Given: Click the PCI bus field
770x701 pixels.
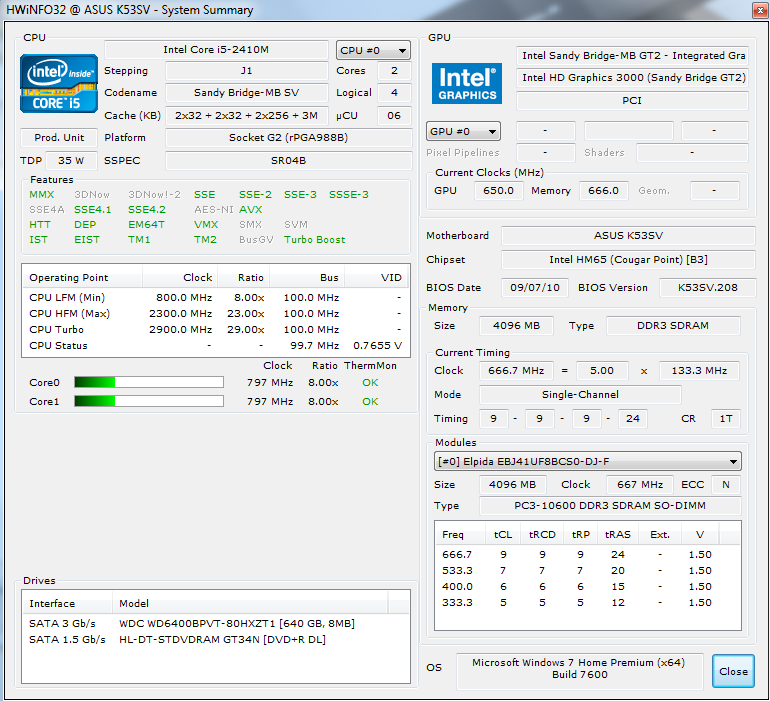Looking at the screenshot, I should (x=632, y=101).
